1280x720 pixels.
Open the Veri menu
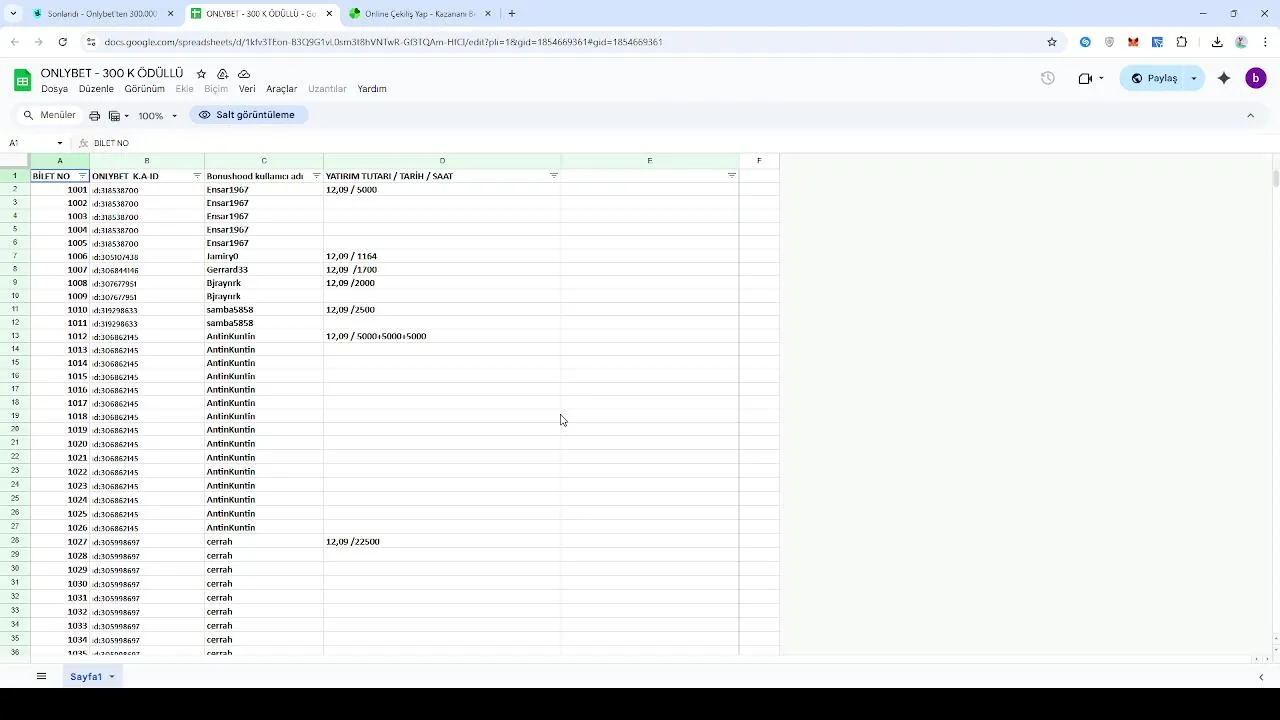tap(247, 89)
